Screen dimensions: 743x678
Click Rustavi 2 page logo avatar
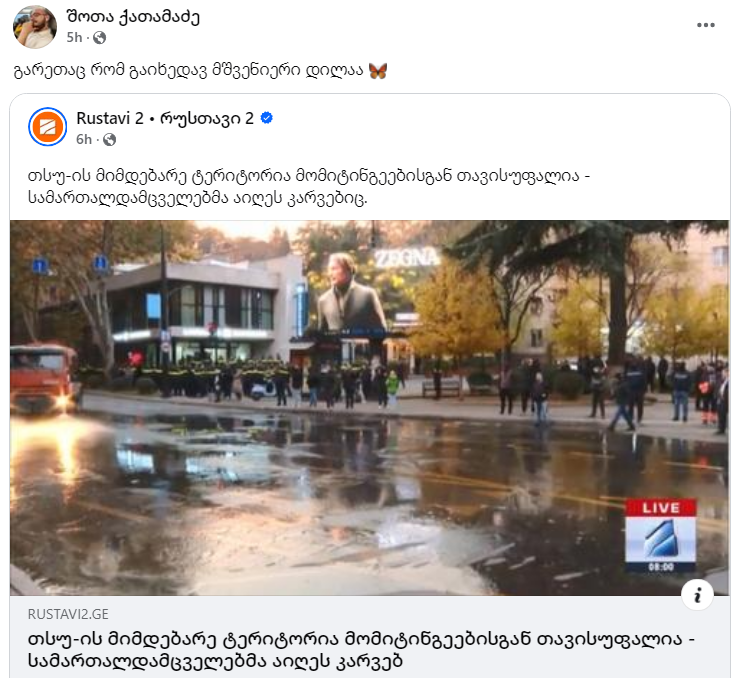[x=47, y=127]
